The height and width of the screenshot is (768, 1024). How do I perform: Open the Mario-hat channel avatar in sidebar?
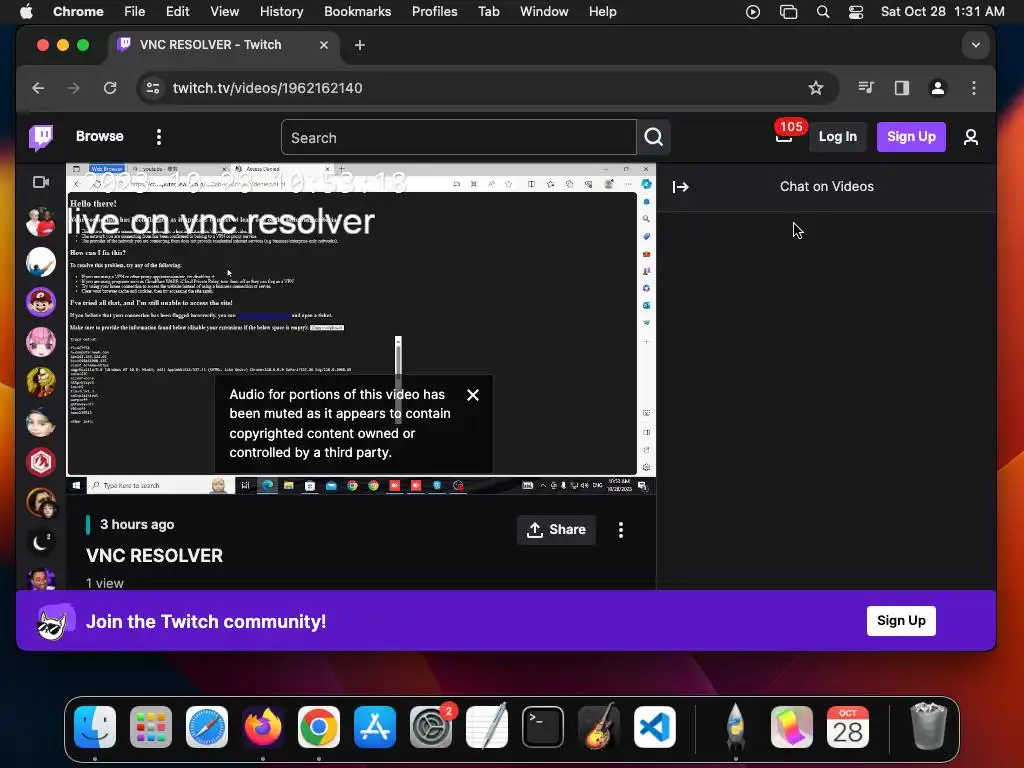40,302
